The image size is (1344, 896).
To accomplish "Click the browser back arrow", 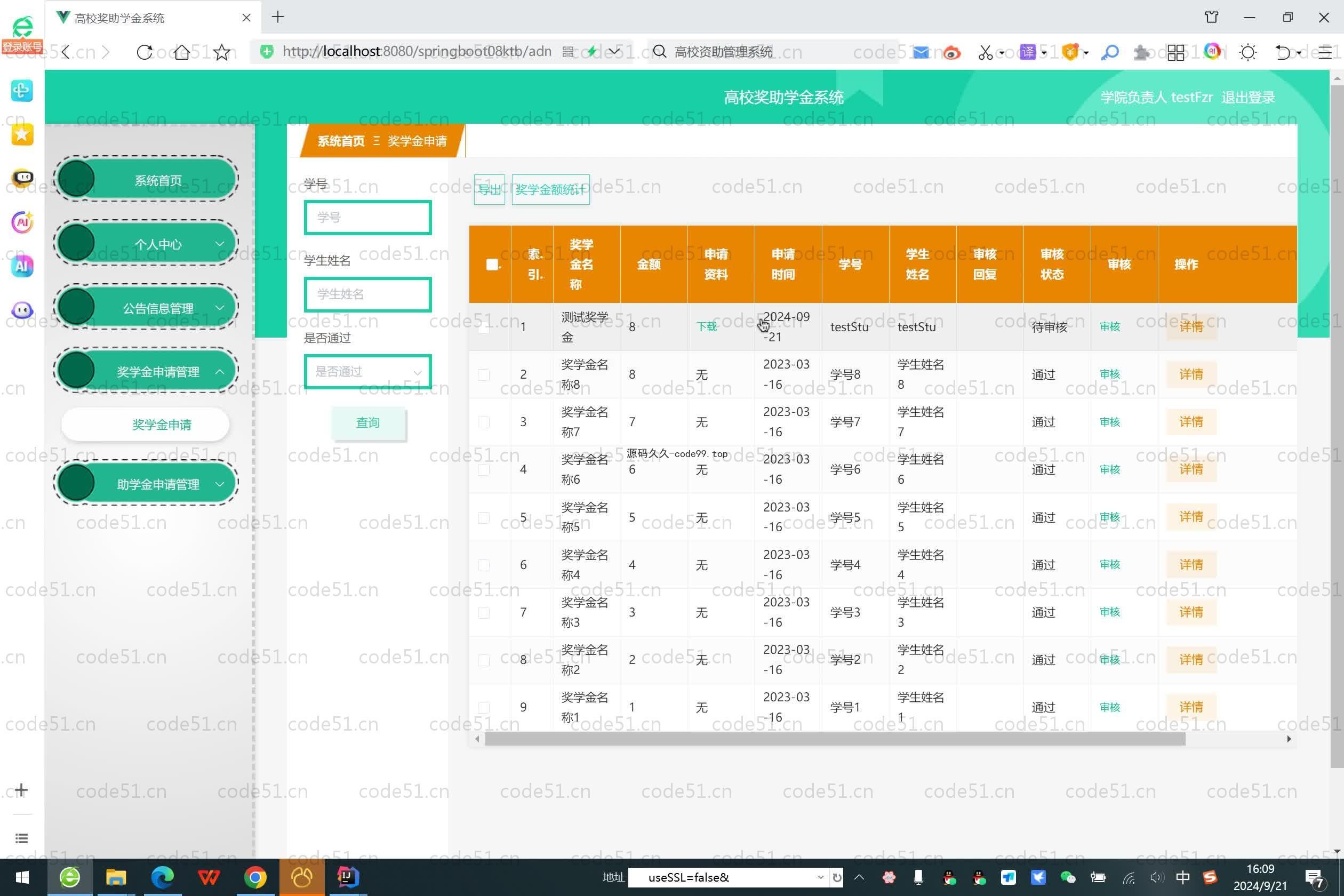I will tap(66, 52).
